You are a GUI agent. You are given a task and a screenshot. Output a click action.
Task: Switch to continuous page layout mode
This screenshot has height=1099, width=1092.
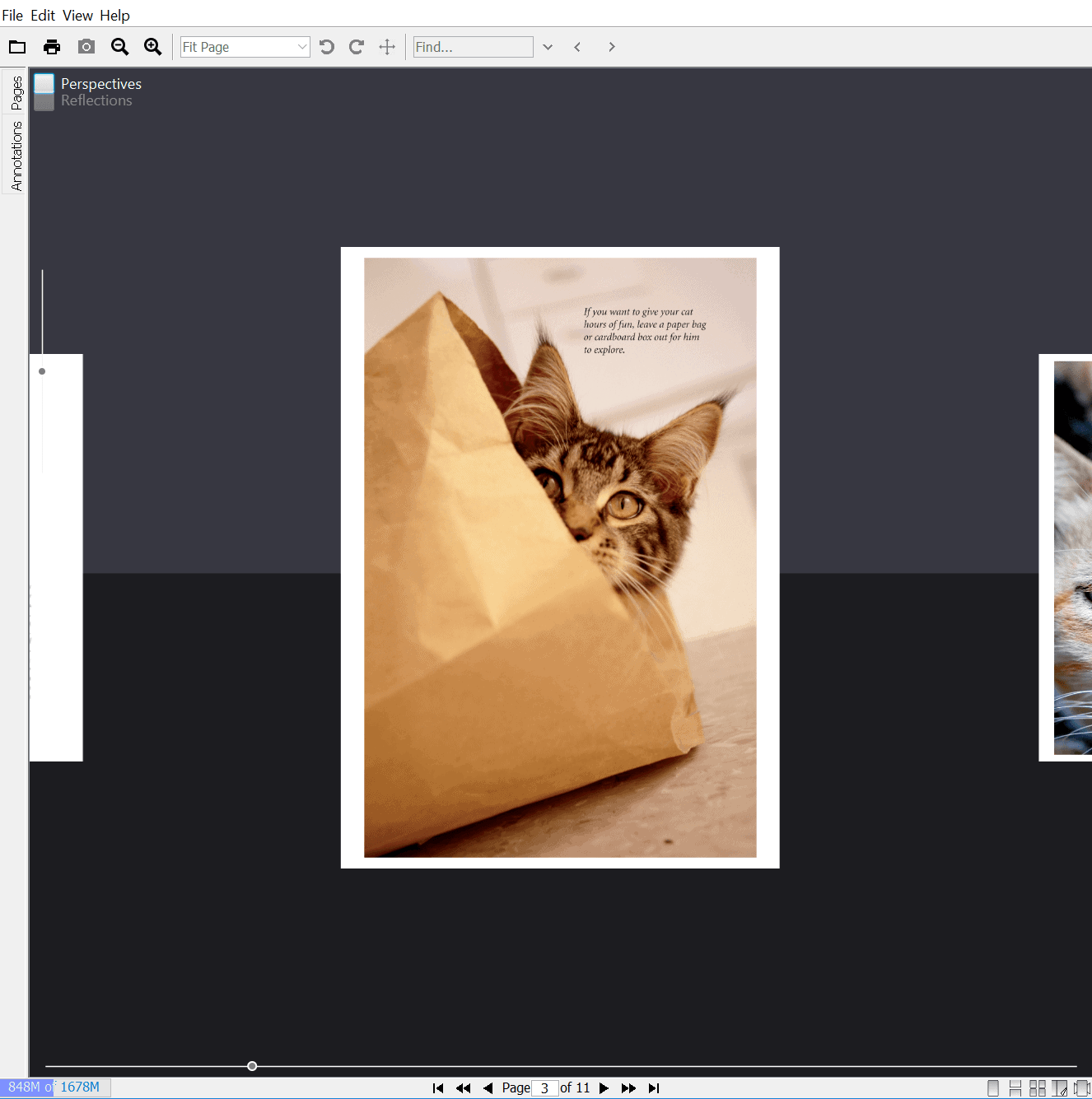[1015, 1088]
